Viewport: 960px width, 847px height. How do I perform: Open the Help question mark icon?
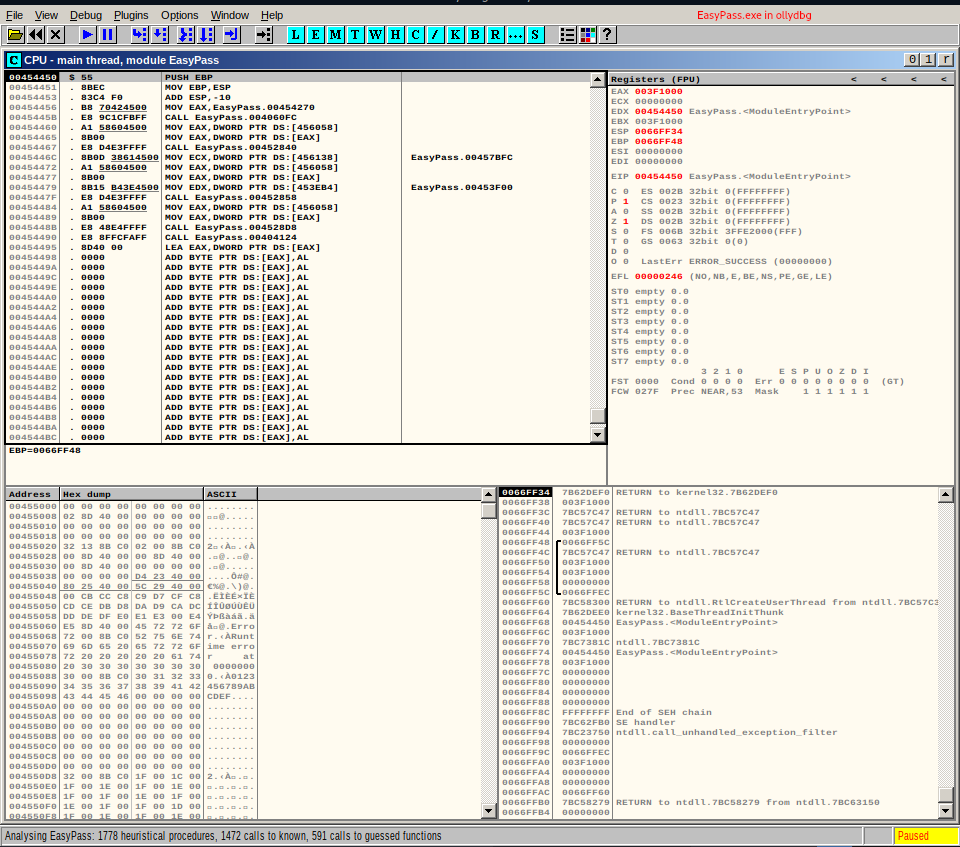click(x=607, y=35)
